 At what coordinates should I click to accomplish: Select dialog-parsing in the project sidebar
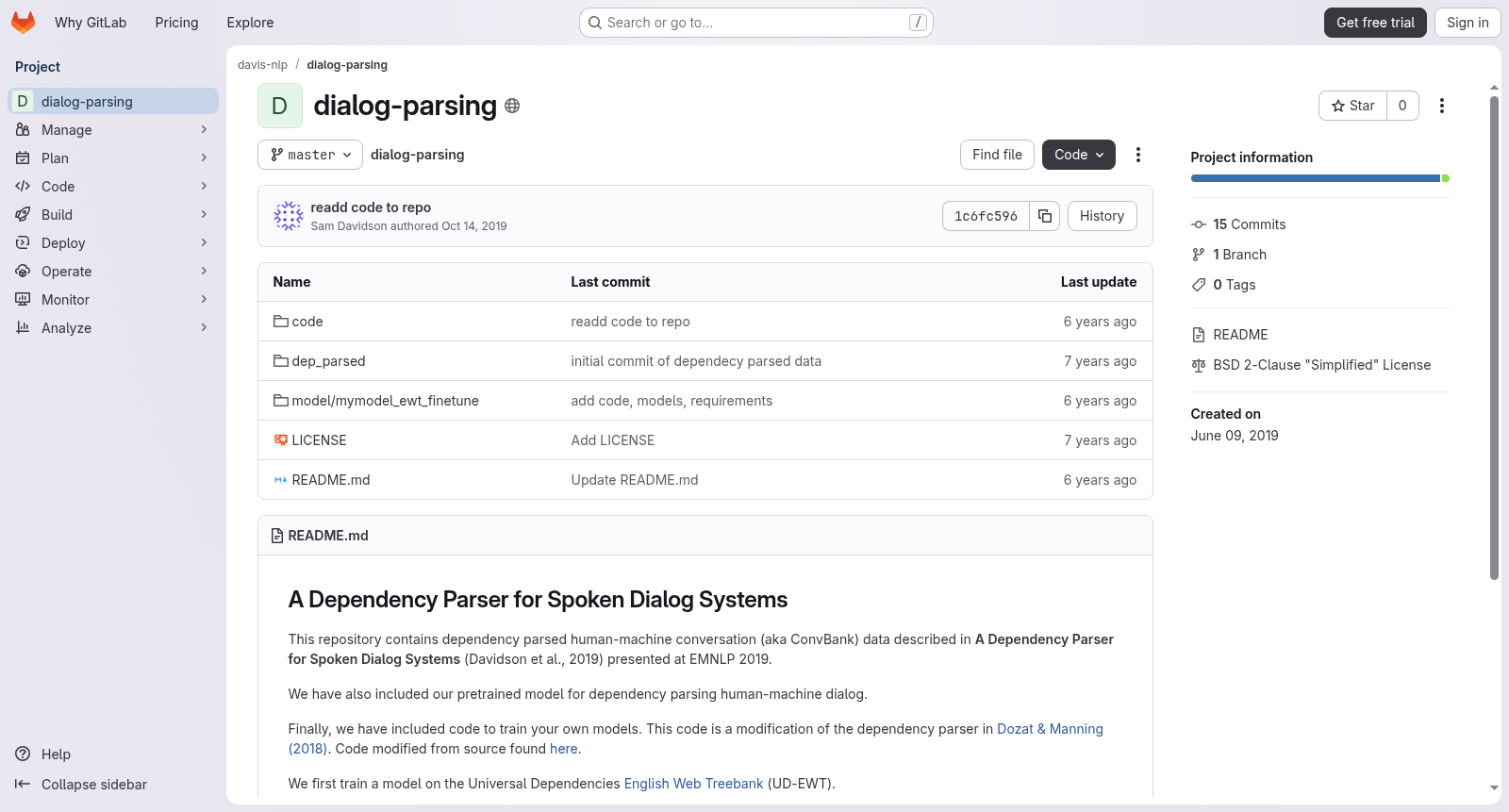coord(113,101)
